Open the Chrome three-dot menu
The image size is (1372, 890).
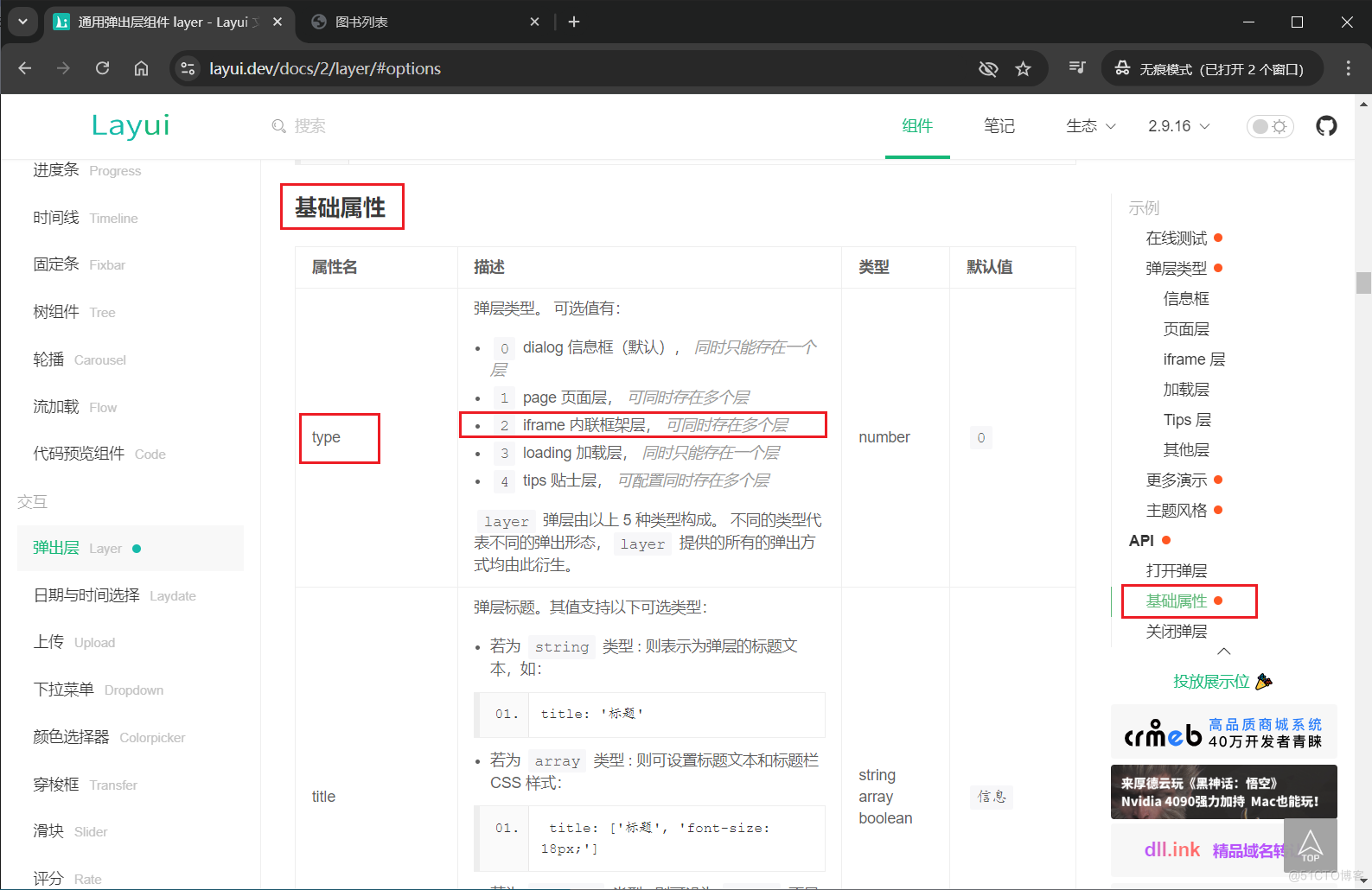coord(1348,68)
